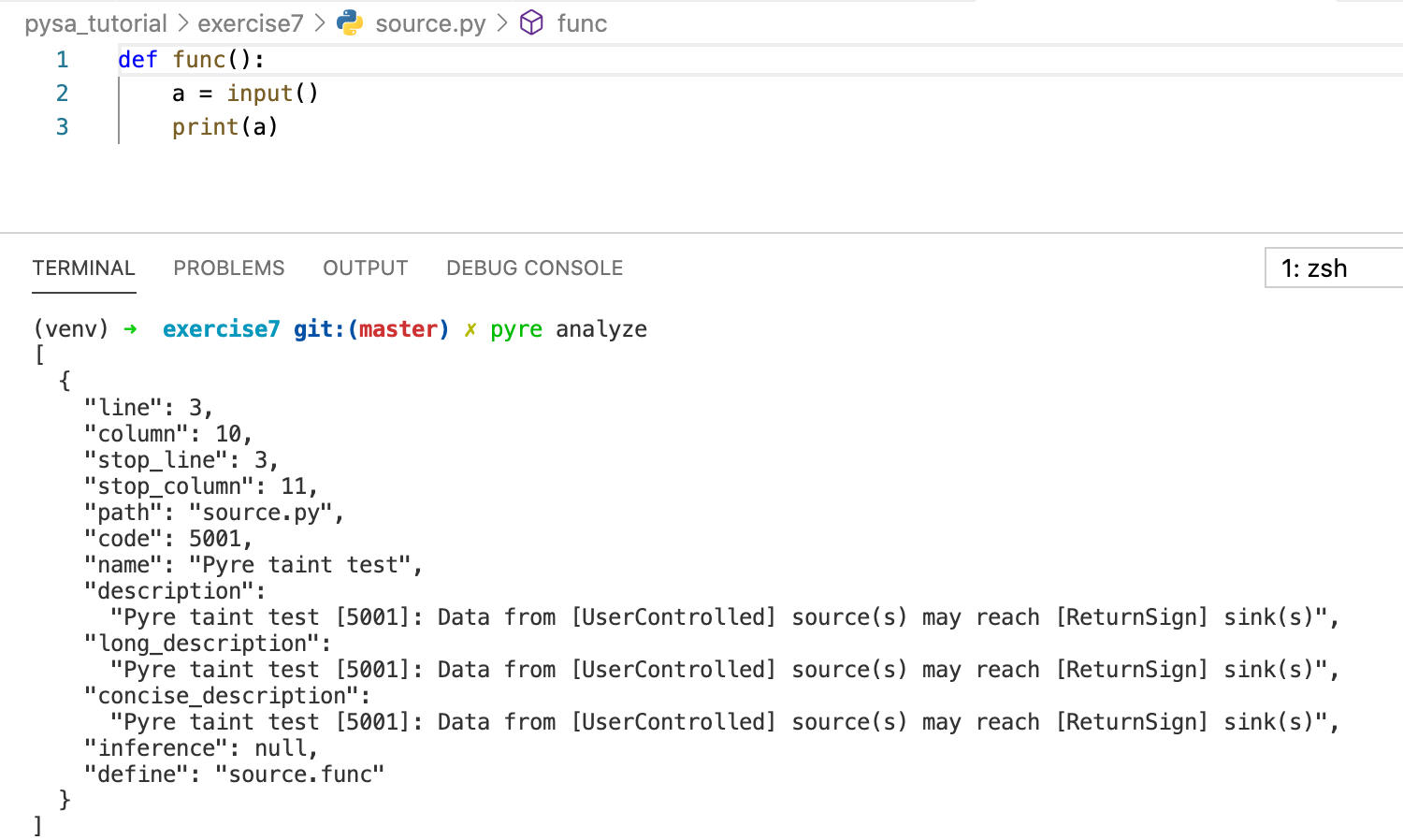
Task: Switch to the TERMINAL tab
Action: pyautogui.click(x=84, y=268)
